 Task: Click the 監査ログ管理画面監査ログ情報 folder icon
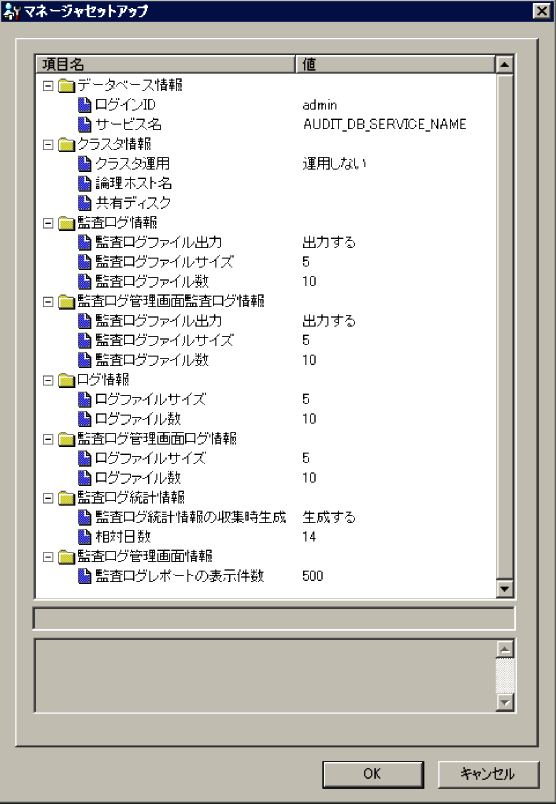pos(67,302)
